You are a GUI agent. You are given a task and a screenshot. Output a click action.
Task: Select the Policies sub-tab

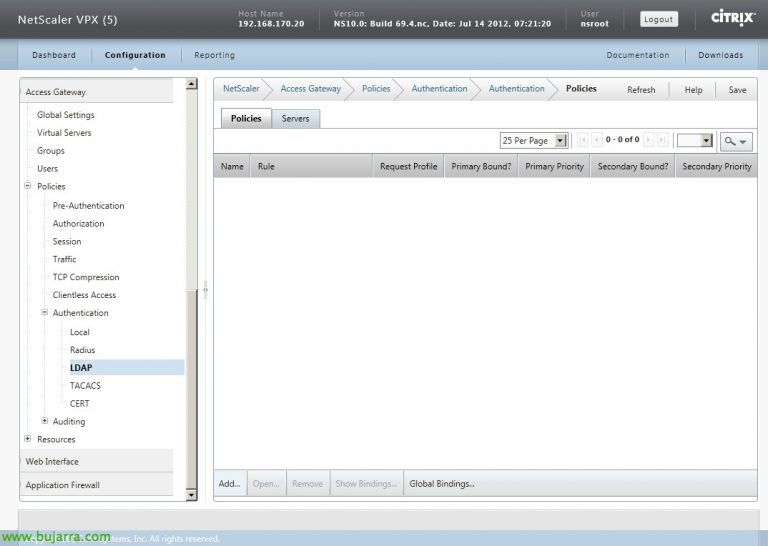click(246, 119)
